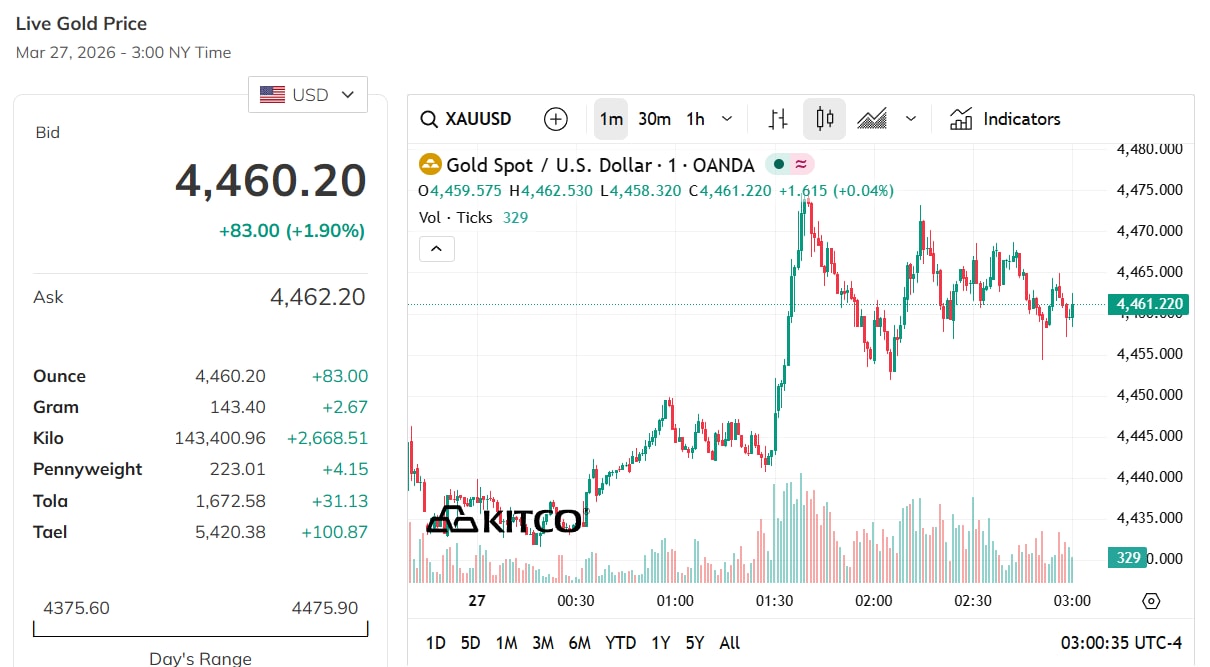Open the Indicators panel
Screen dimensions: 1210x667
coord(1005,119)
